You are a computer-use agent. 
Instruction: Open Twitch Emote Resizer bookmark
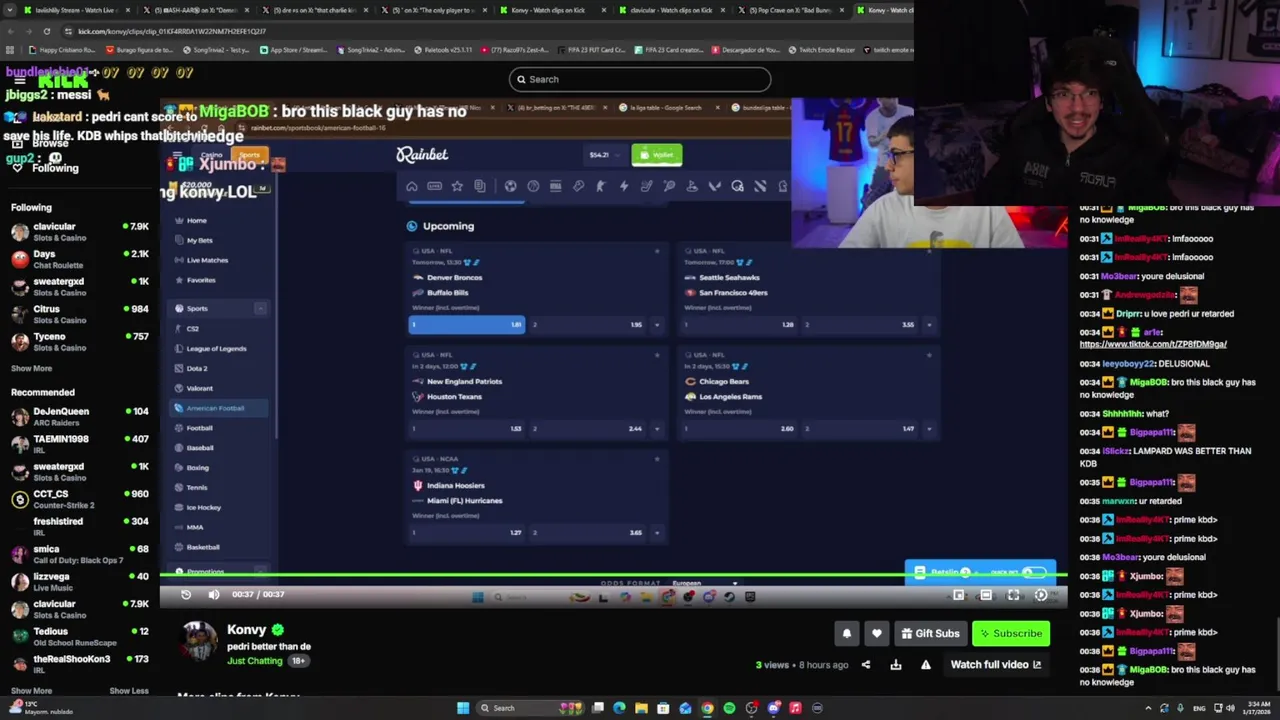click(822, 49)
